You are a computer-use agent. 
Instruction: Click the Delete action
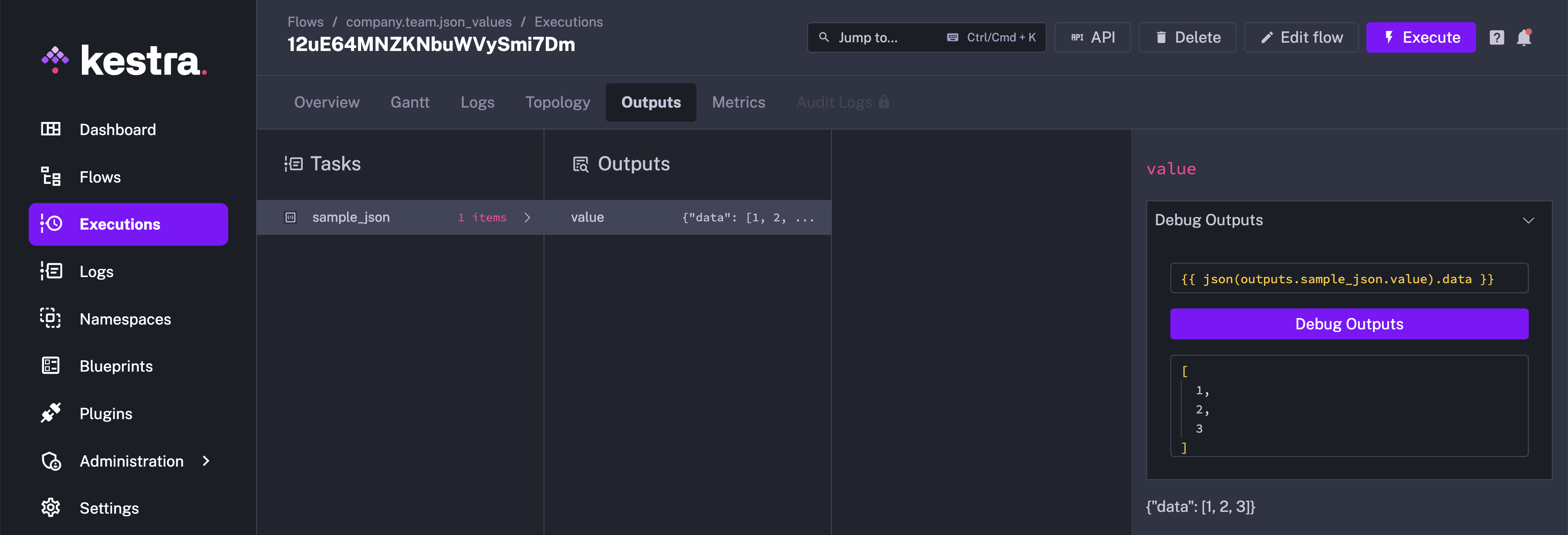click(1187, 37)
